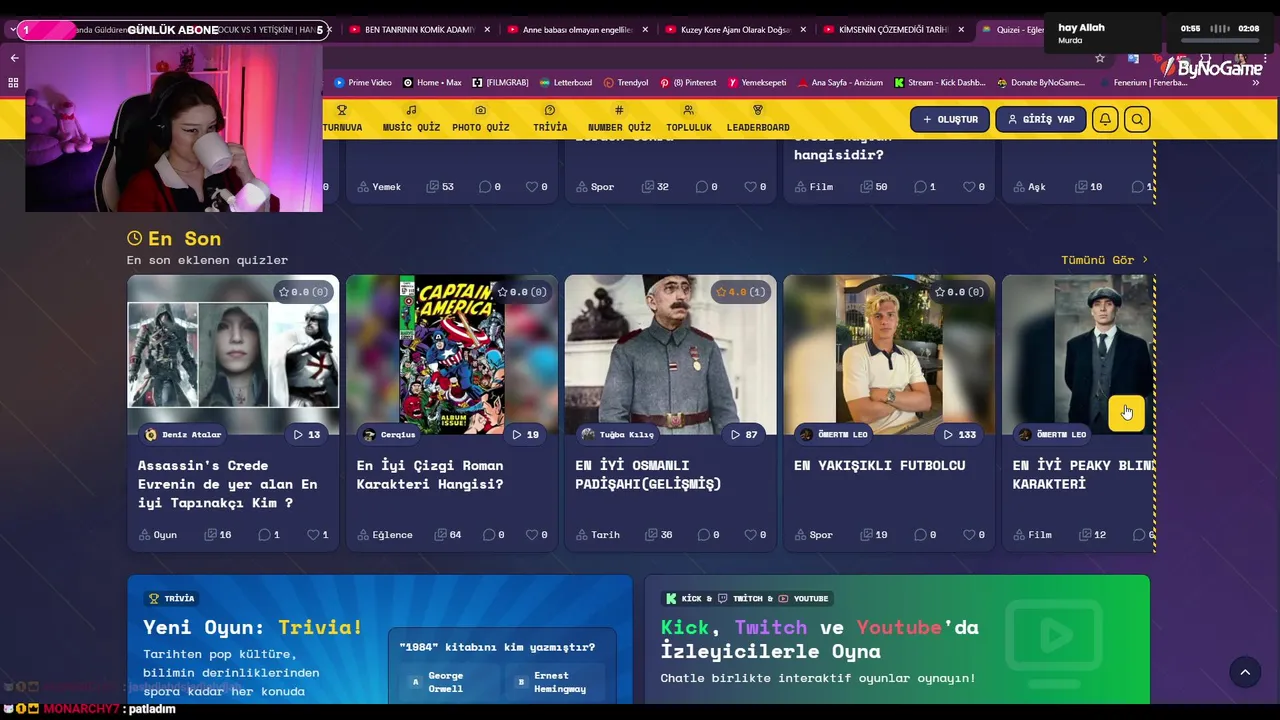Screen dimensions: 1280x720
Task: Open quiz title En İyi Osmanlı Padişahı
Action: point(648,474)
